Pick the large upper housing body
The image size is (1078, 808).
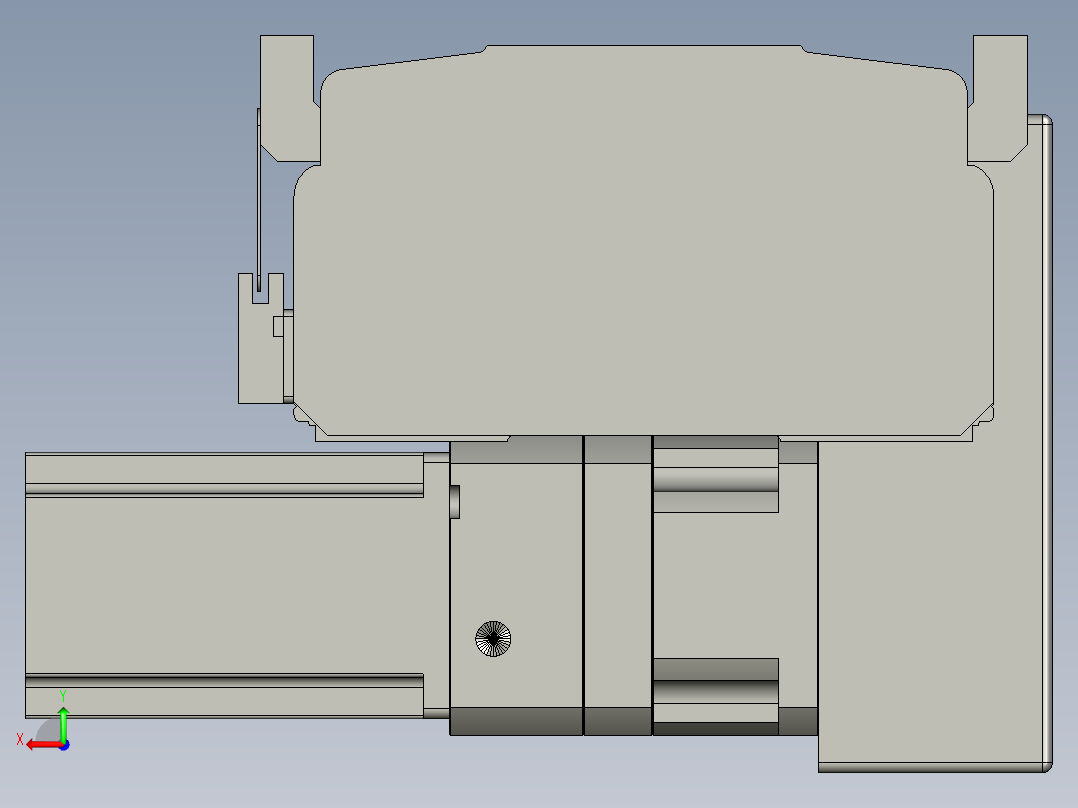644,241
